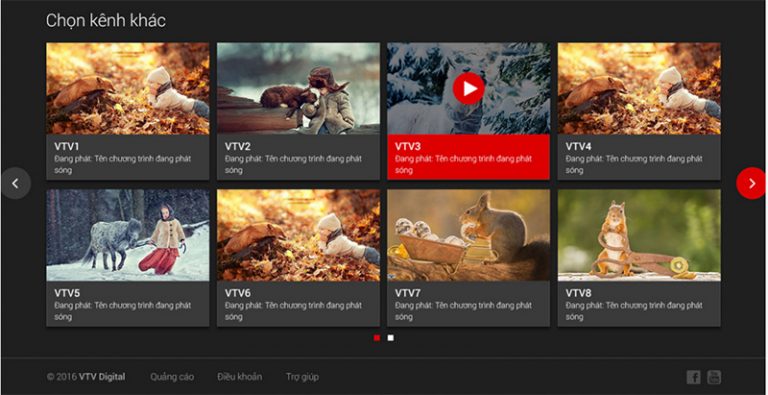This screenshot has width=768, height=395.
Task: Click the Quảng cáo footer link
Action: (x=172, y=377)
